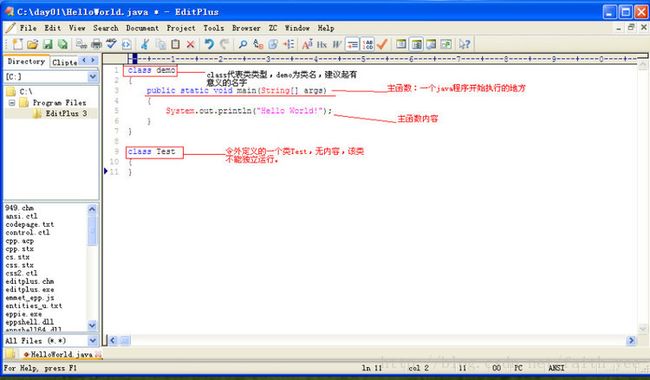Toggle the Ruler display icon
650x380 pixels.
pos(352,44)
